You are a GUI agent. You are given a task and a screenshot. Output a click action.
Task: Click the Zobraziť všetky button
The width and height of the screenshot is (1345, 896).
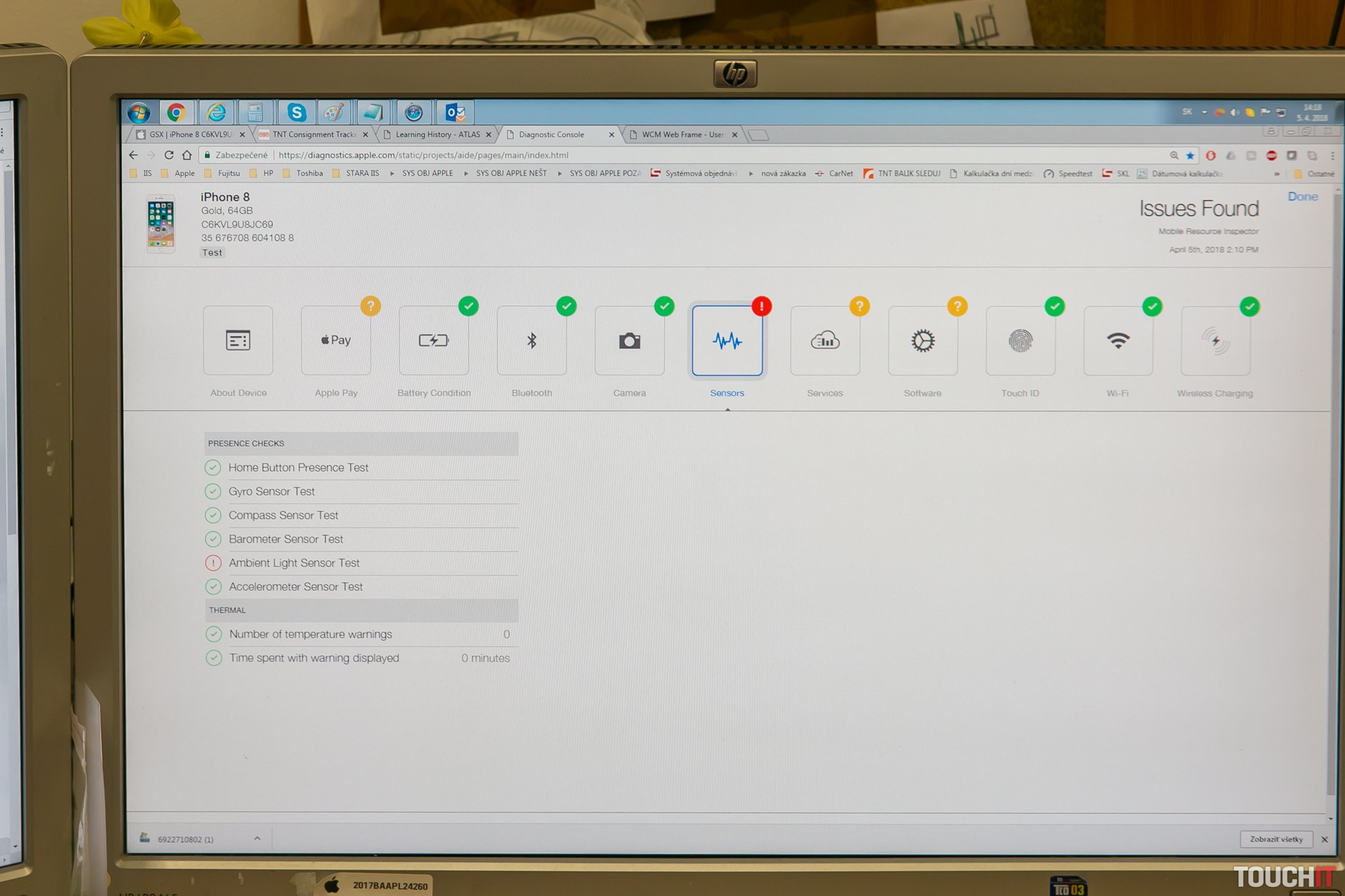pyautogui.click(x=1275, y=840)
